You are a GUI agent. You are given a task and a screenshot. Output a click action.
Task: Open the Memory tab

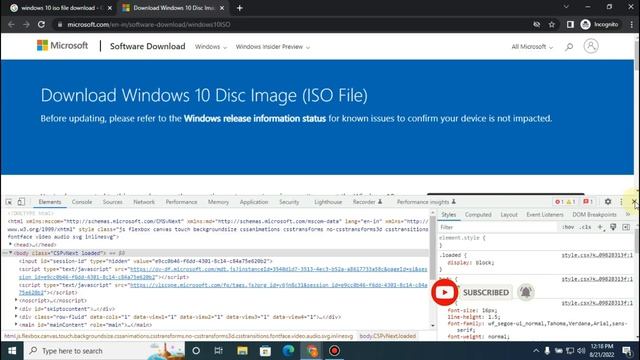218,202
